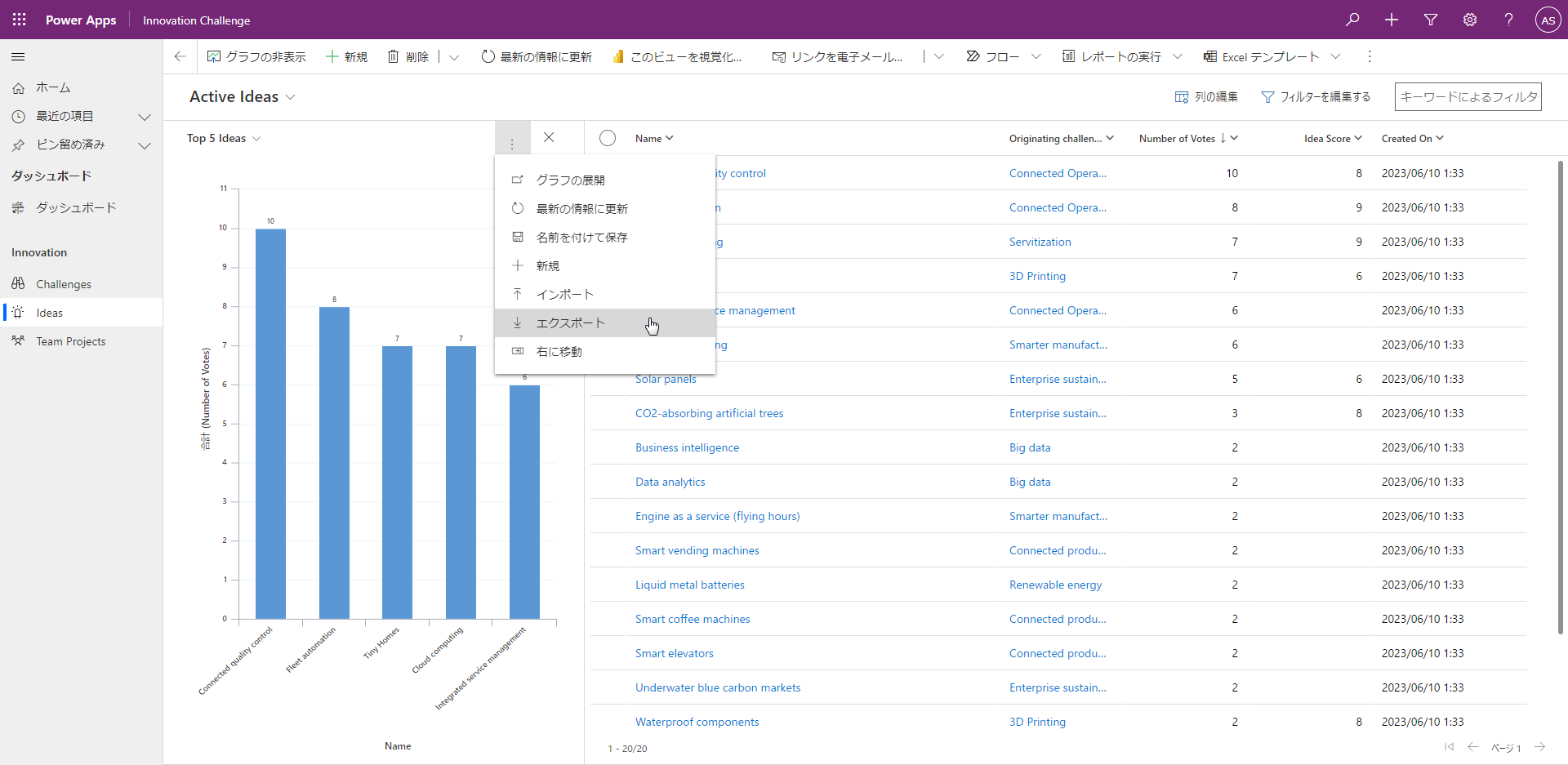
Task: Open the Solar panels idea link
Action: point(666,379)
